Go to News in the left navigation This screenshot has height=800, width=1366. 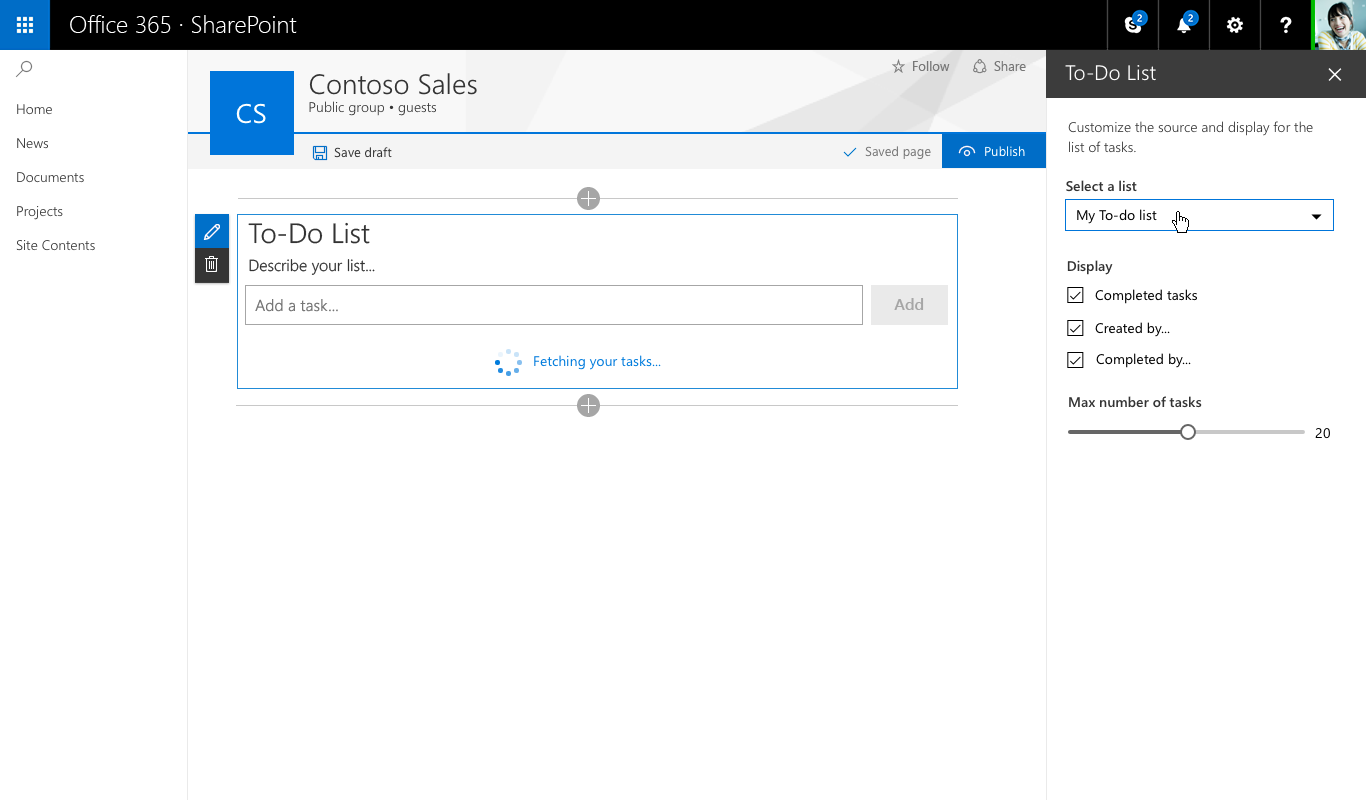tap(32, 143)
